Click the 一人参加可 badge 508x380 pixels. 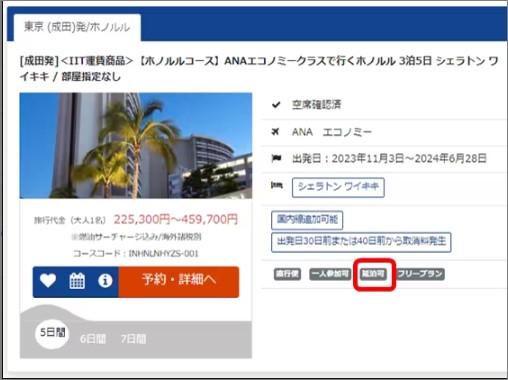330,274
